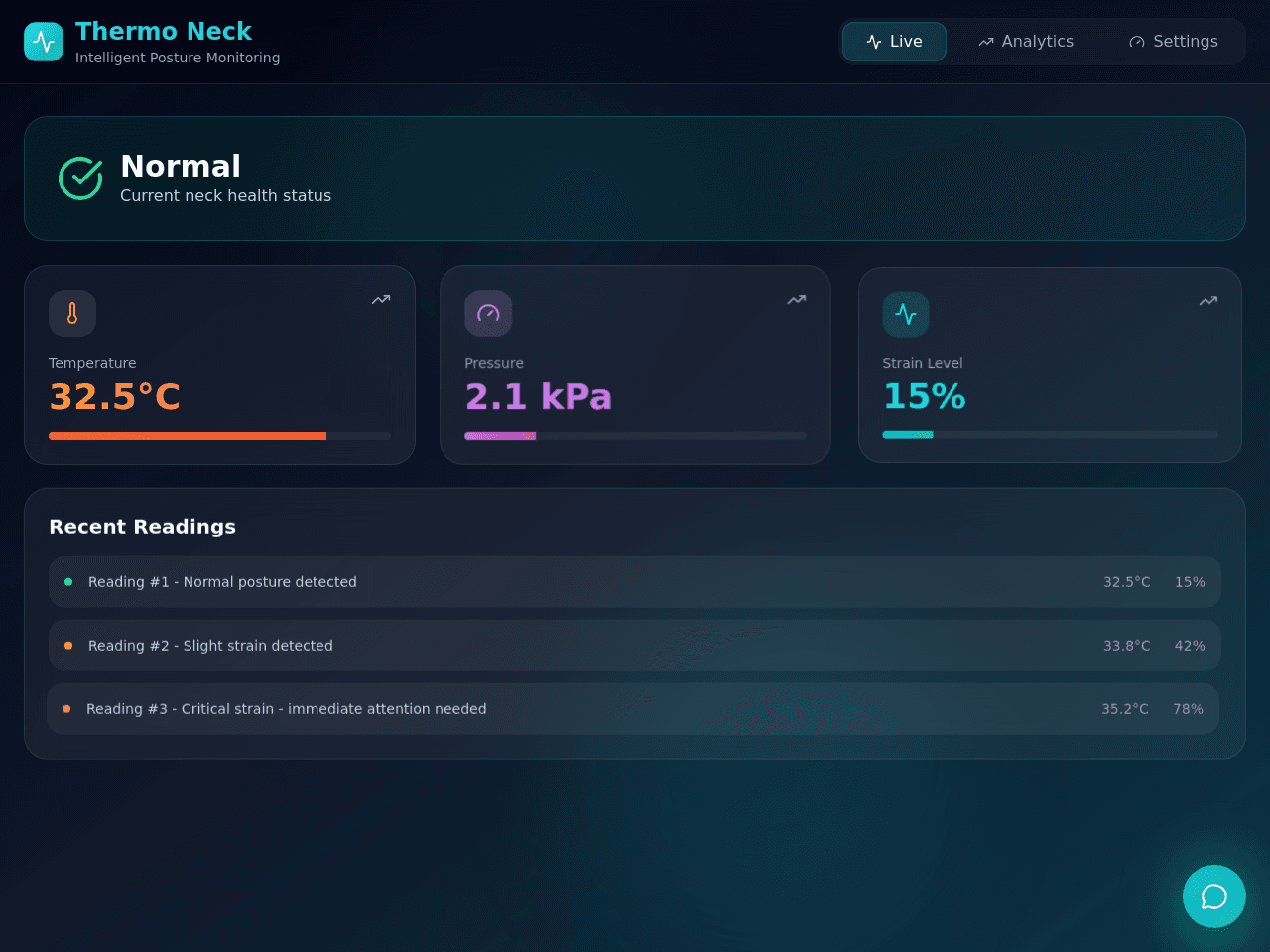Click the 35.2°C value in Reading #3

pos(1125,709)
